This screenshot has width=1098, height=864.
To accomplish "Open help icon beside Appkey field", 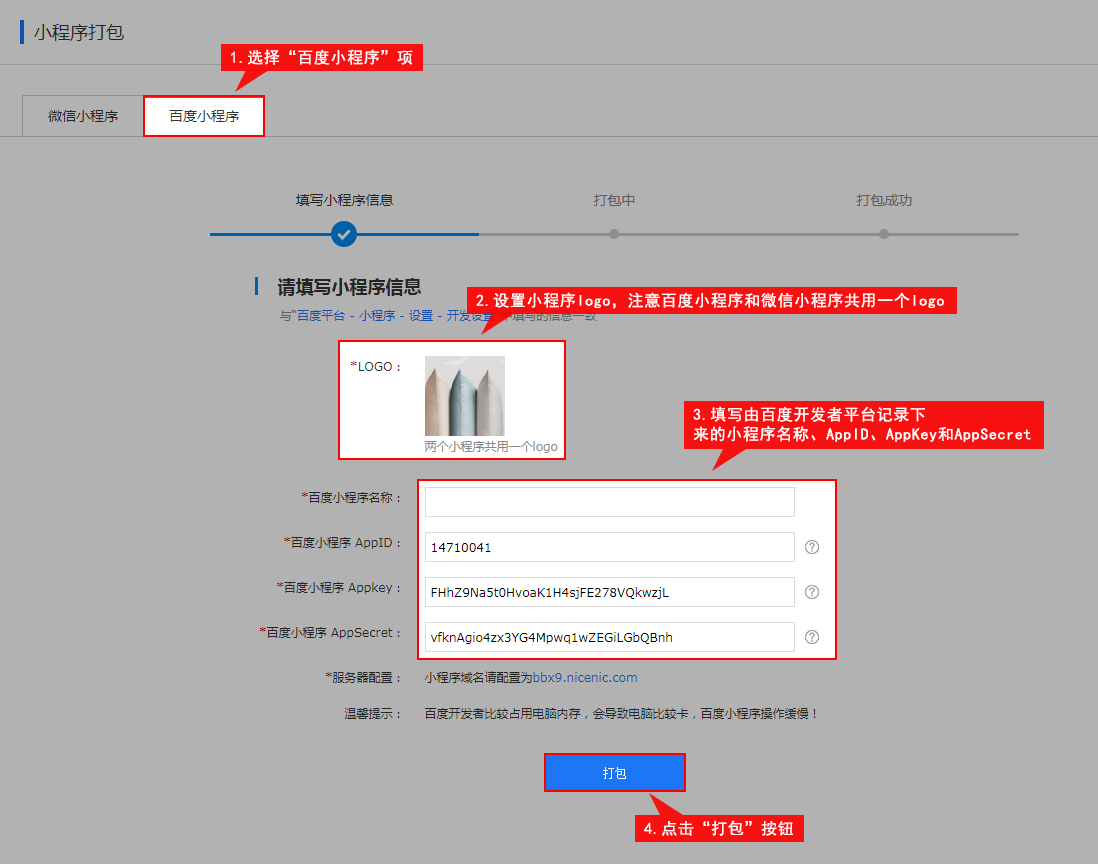I will [x=812, y=592].
